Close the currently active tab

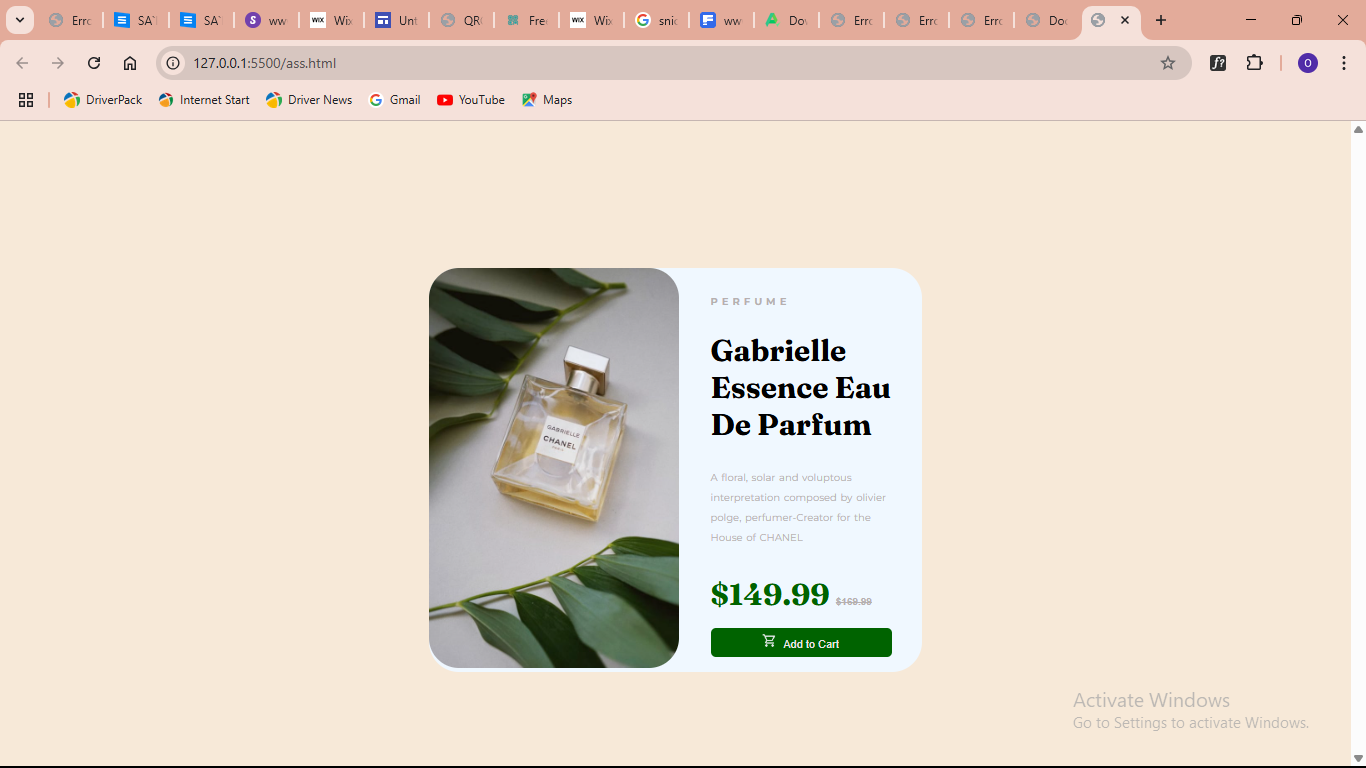1125,20
